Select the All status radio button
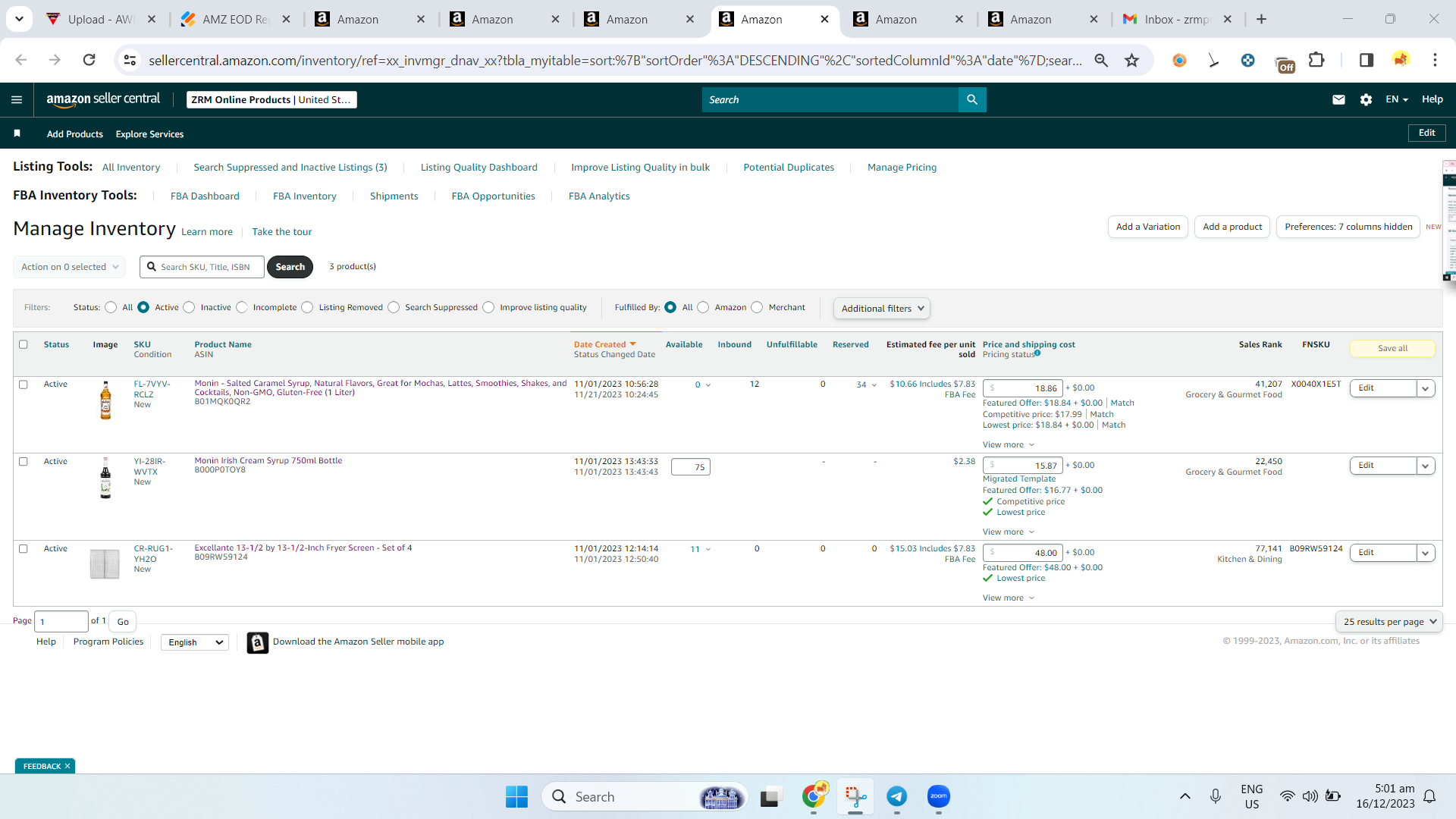This screenshot has width=1456, height=819. (x=111, y=307)
